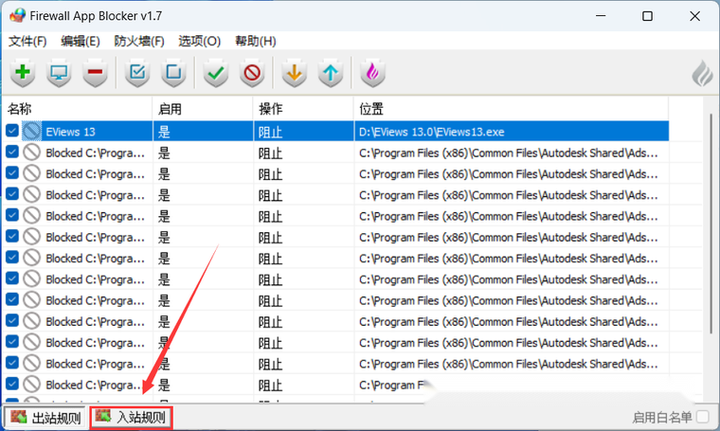This screenshot has width=720, height=431.
Task: Click the blue monitor add process icon
Action: coord(59,73)
